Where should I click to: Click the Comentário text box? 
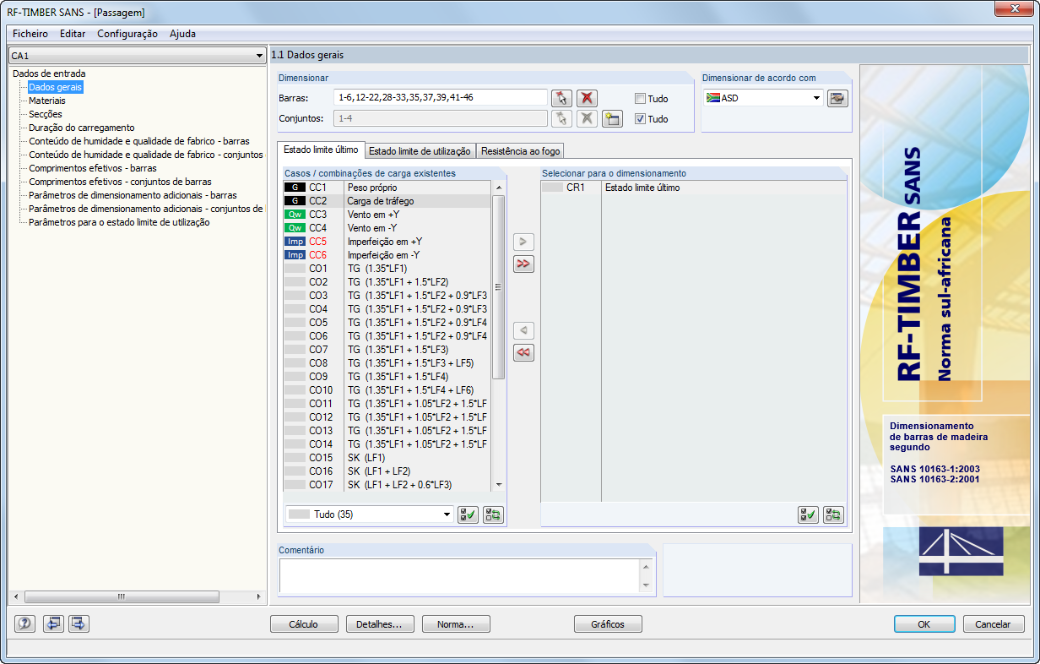point(460,576)
